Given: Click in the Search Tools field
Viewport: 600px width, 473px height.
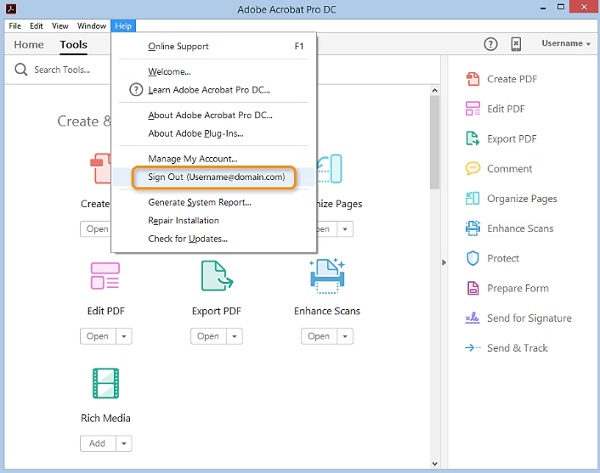Looking at the screenshot, I should coord(62,70).
